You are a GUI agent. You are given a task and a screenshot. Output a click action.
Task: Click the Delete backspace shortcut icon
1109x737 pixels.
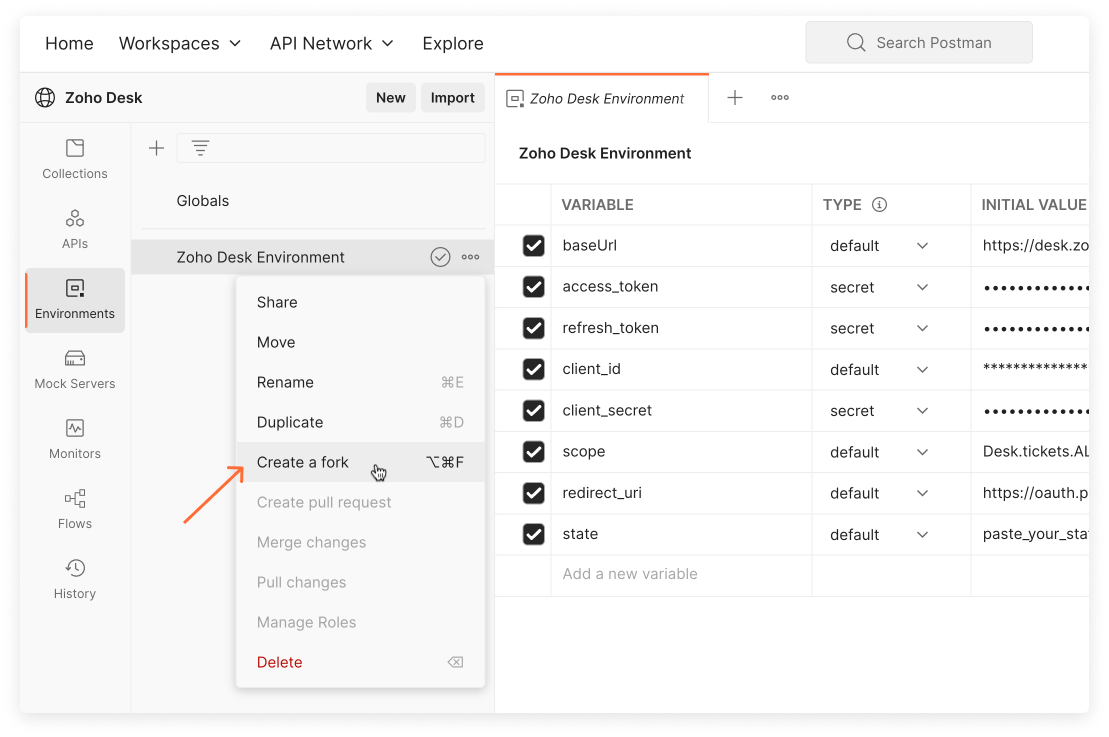455,662
